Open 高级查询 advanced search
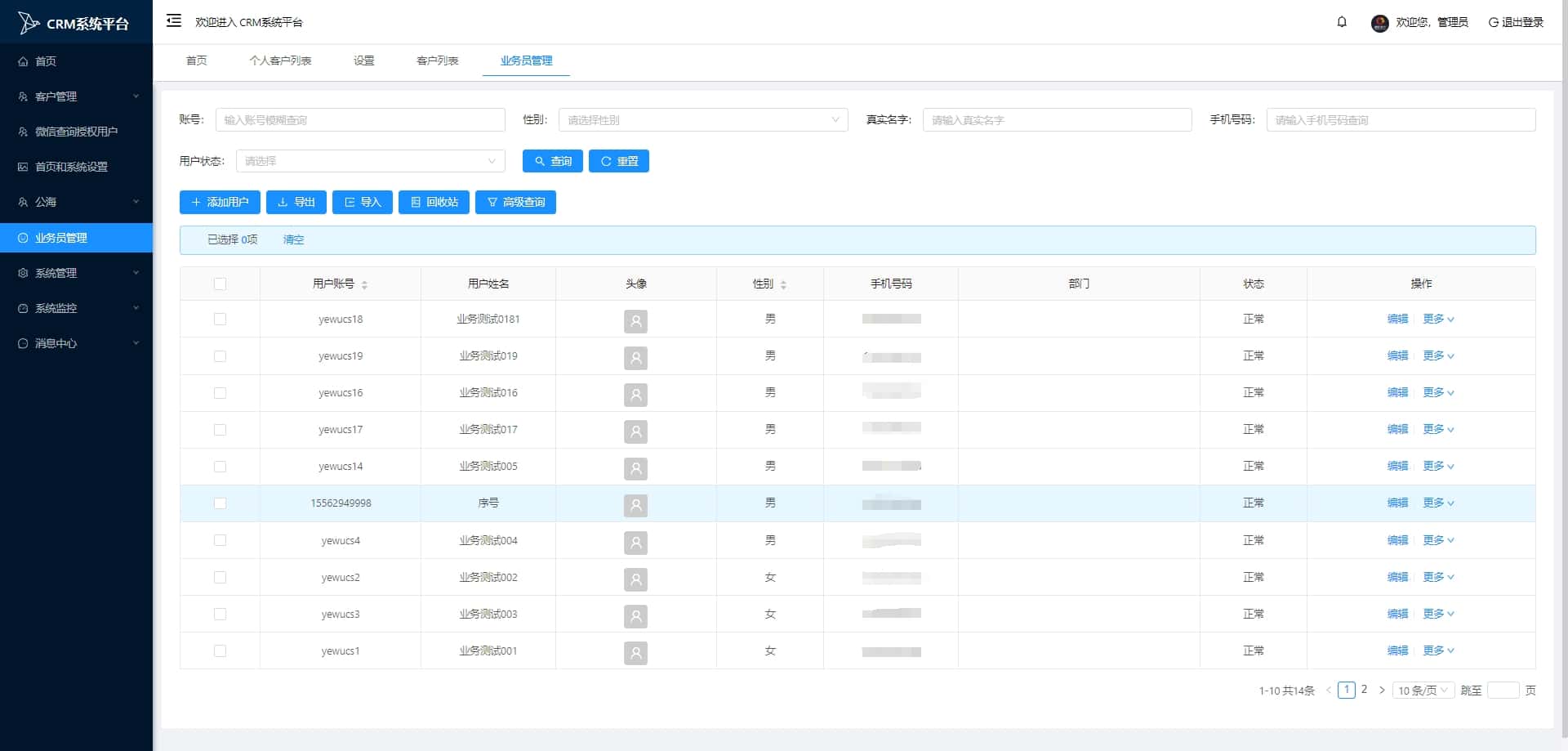 click(x=515, y=202)
